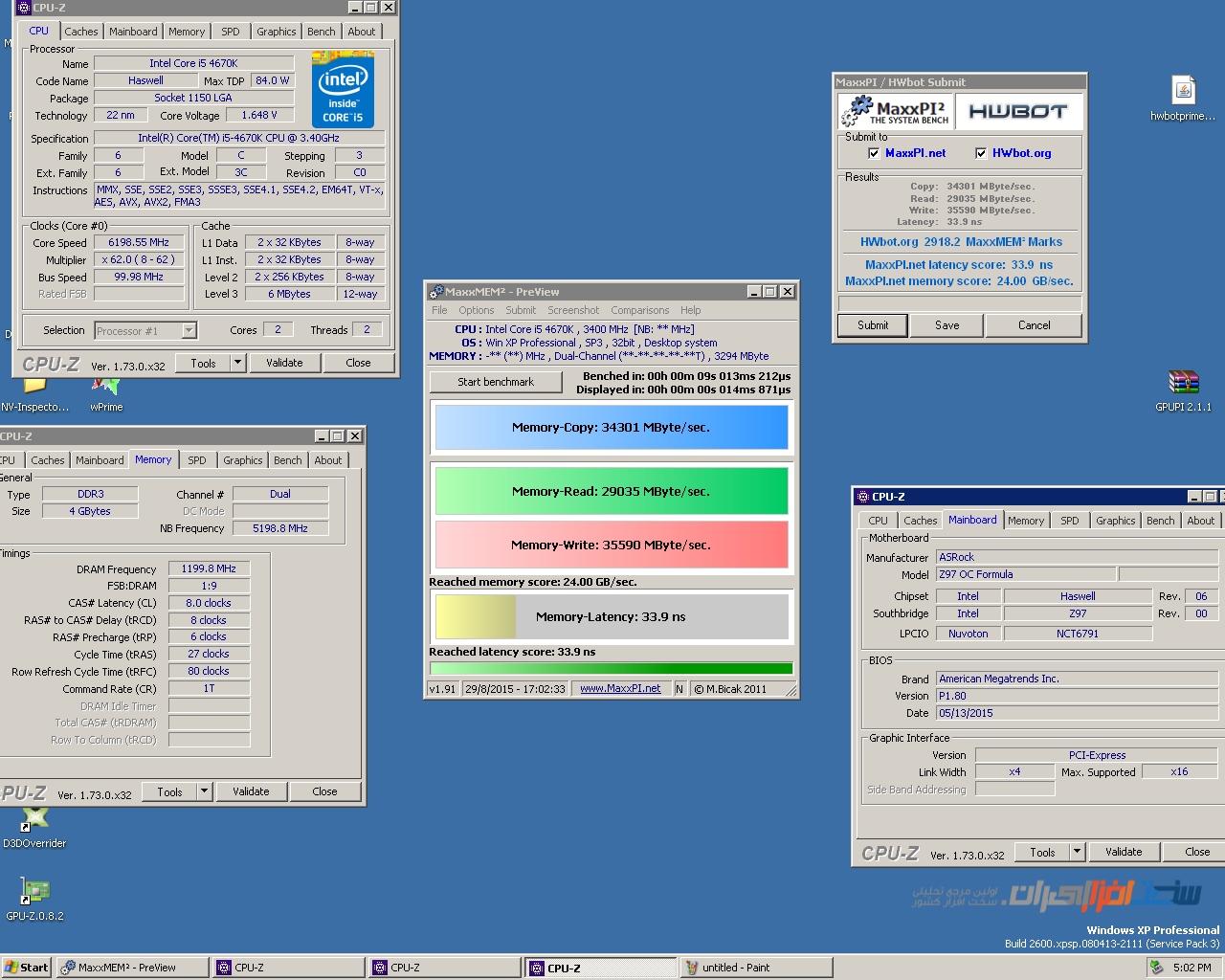Image resolution: width=1225 pixels, height=980 pixels.
Task: Click the DRAM Frequency value 1199.8 MHz
Action: click(x=209, y=568)
